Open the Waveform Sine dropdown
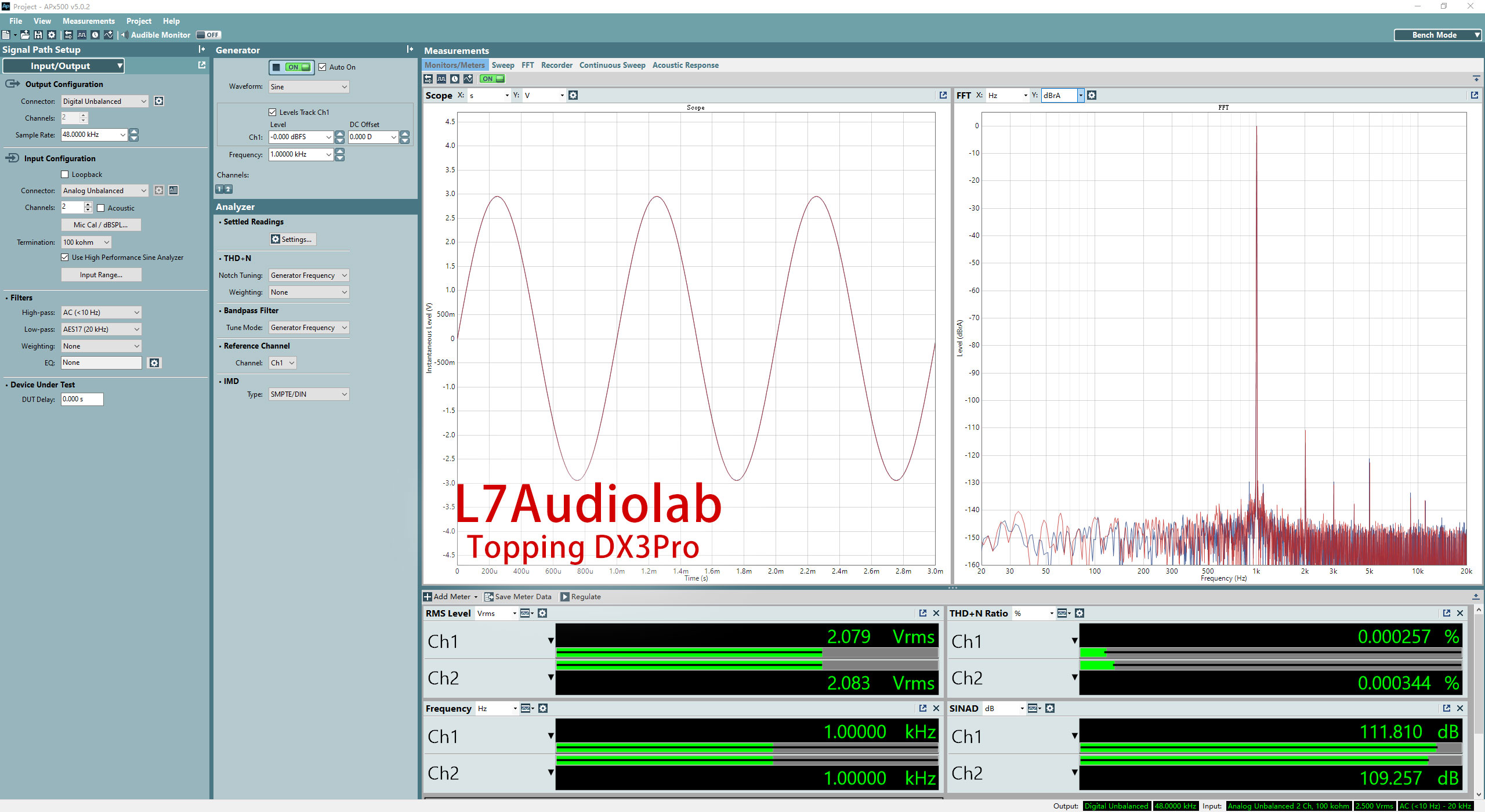Screen dimensions: 1485x812 (x=309, y=87)
